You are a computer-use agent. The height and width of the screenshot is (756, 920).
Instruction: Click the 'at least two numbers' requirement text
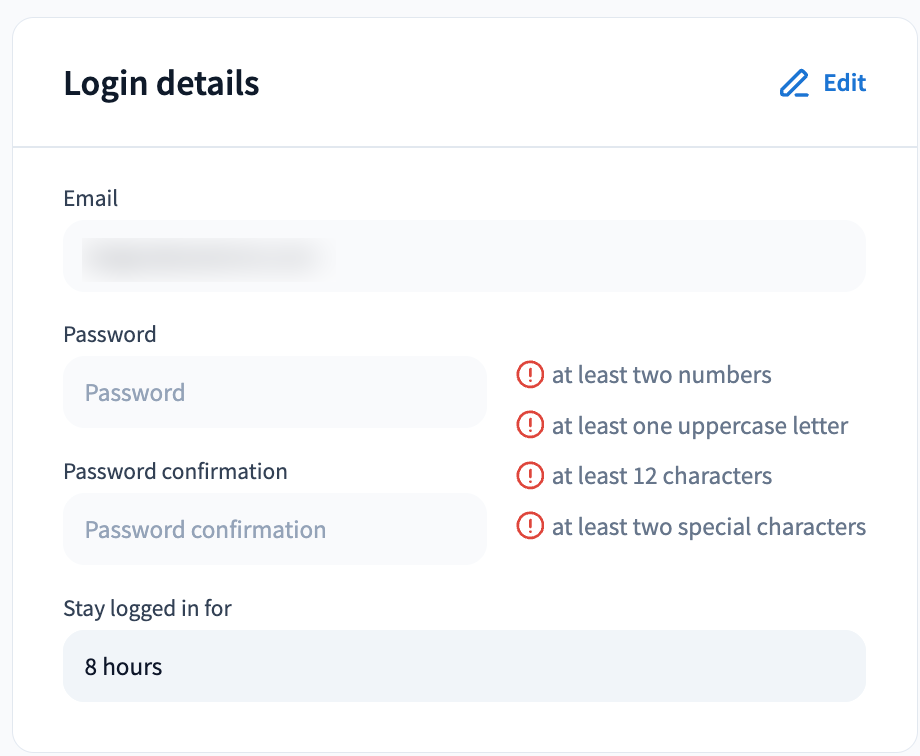(x=661, y=375)
